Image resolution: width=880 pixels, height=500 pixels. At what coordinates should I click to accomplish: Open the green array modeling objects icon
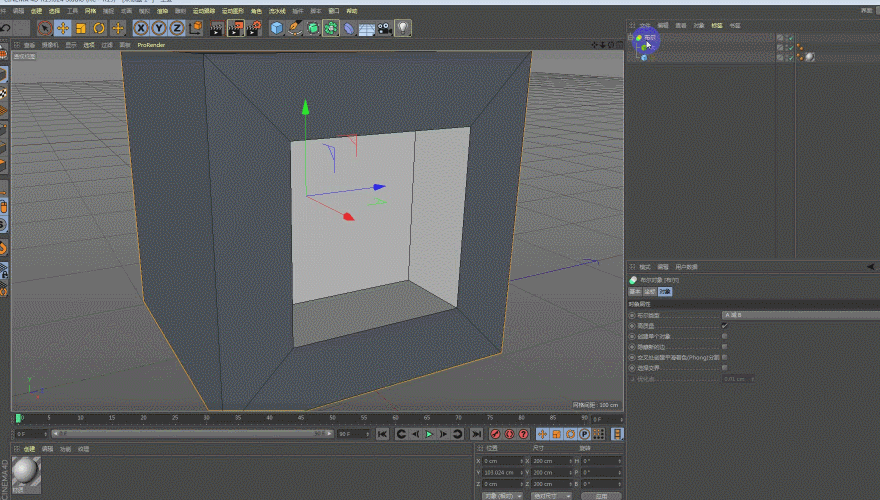click(x=331, y=28)
